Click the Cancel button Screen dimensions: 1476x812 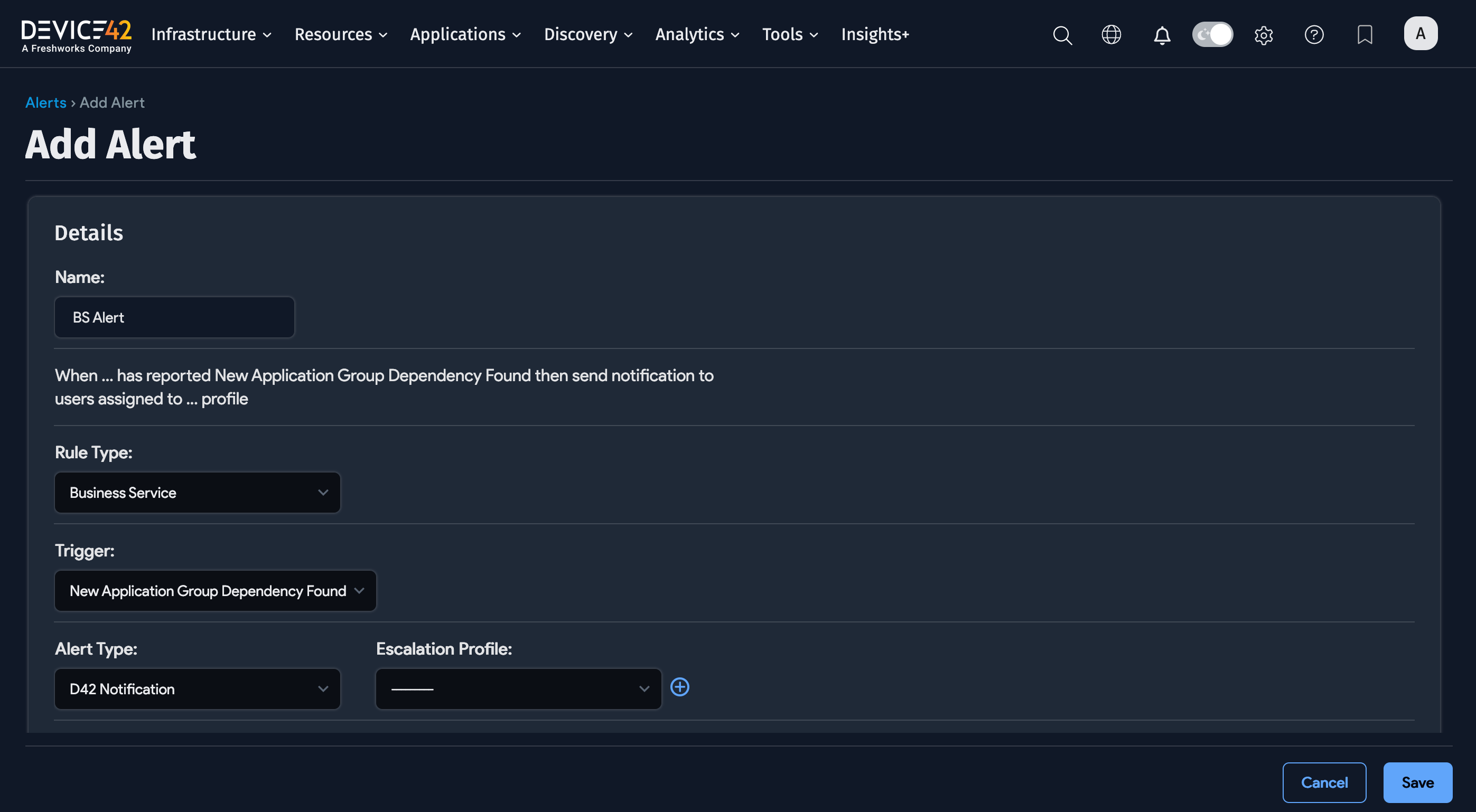click(1323, 782)
